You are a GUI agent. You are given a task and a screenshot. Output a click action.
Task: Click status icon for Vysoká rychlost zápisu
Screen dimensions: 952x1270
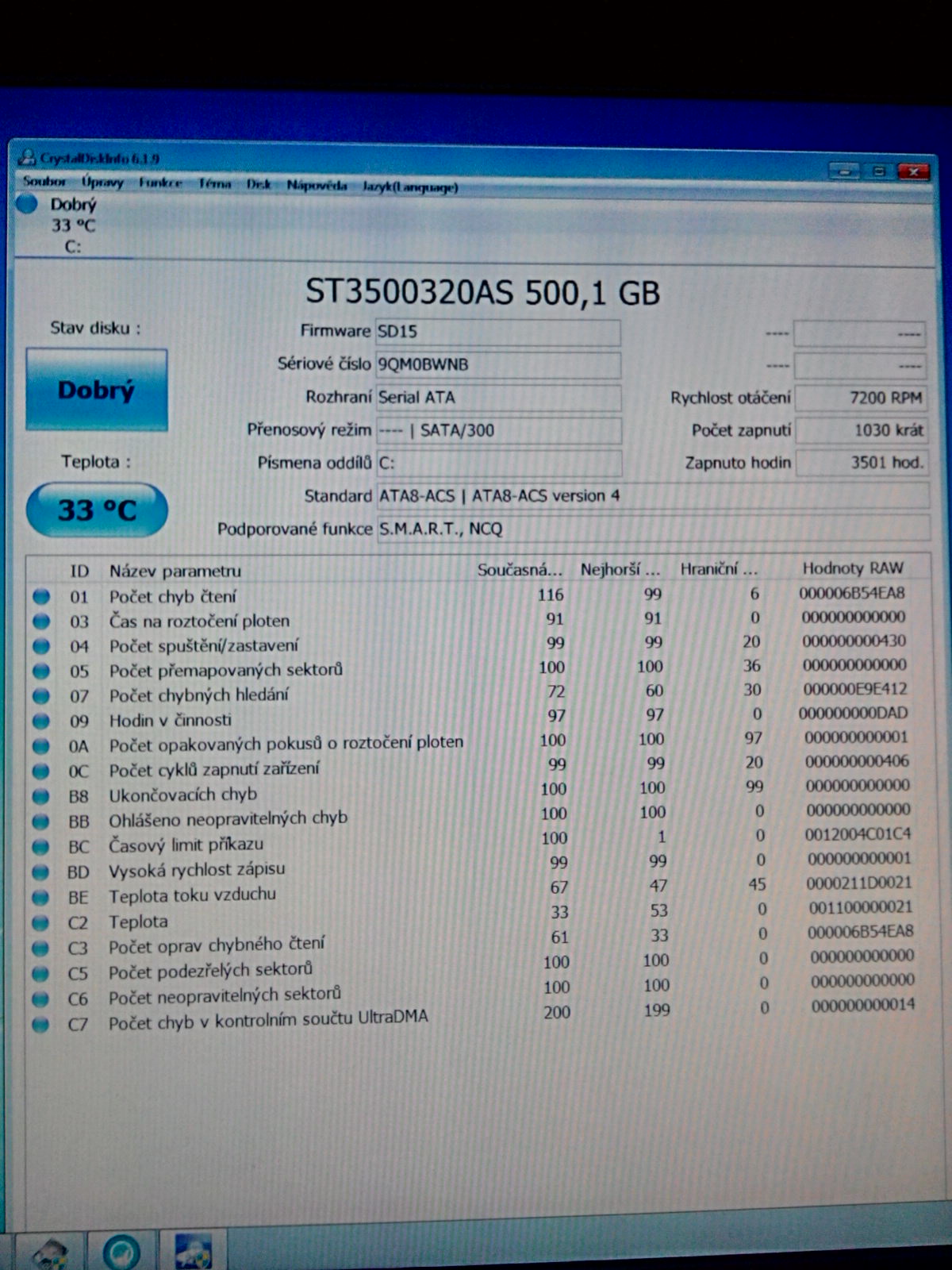(40, 872)
